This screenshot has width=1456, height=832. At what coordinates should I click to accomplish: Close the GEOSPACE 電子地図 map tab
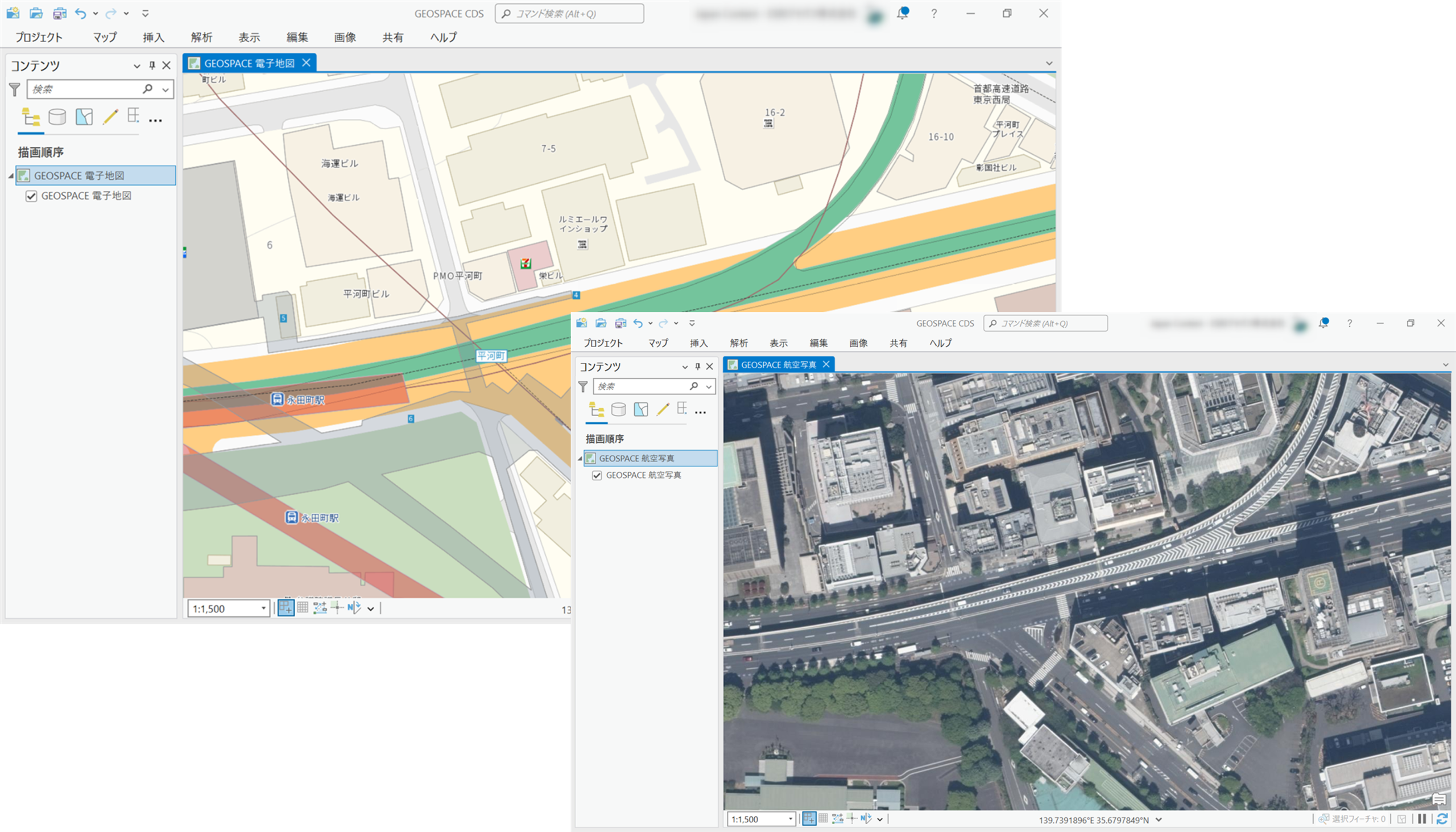coord(307,63)
